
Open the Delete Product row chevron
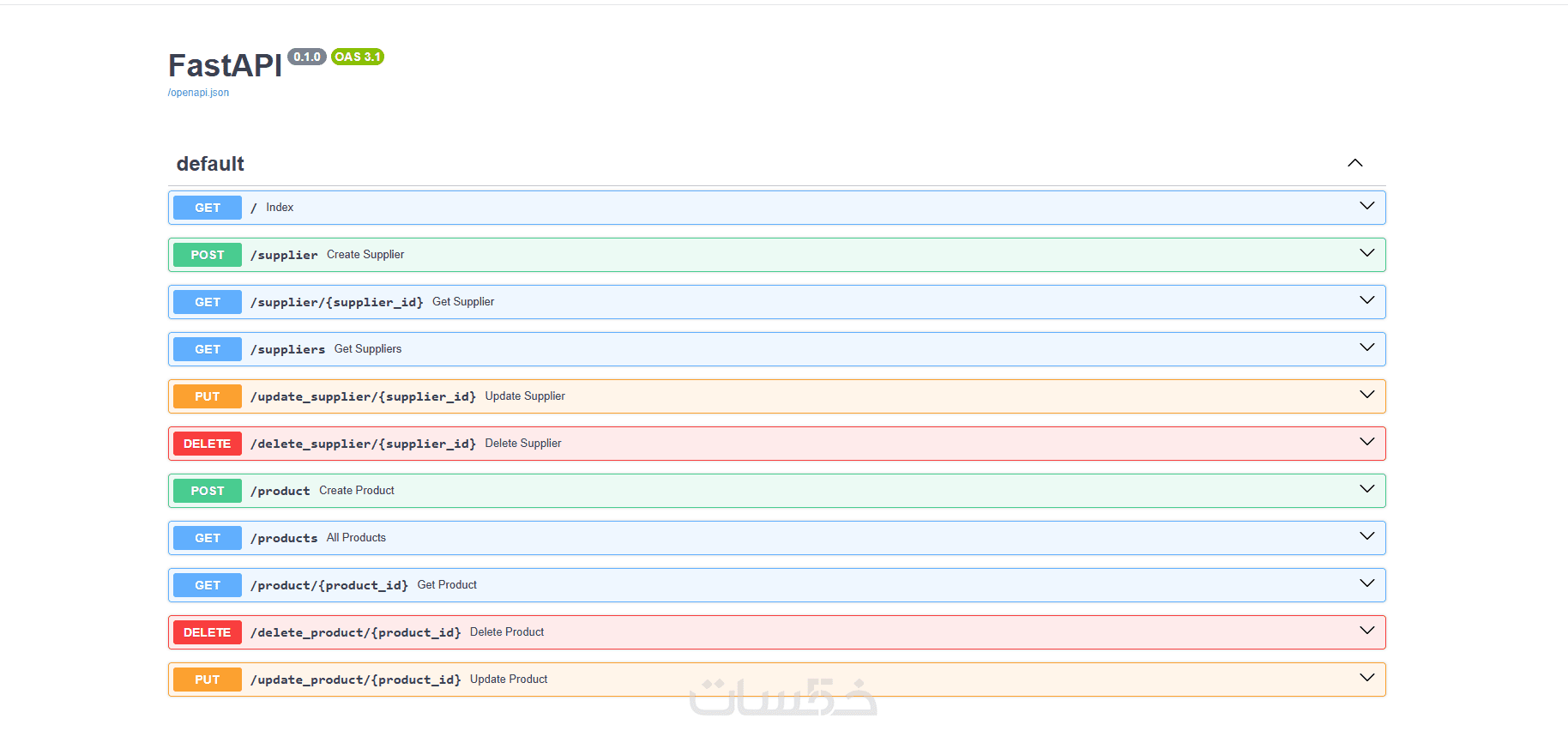coord(1367,631)
